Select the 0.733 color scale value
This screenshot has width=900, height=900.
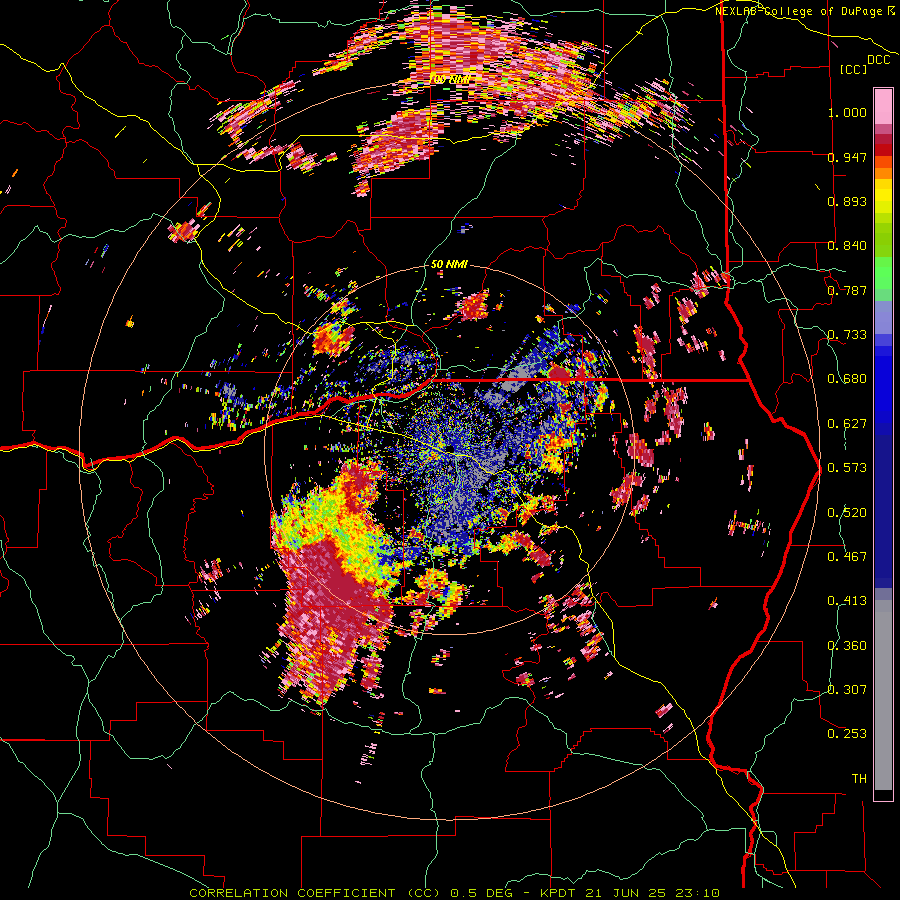pyautogui.click(x=847, y=335)
